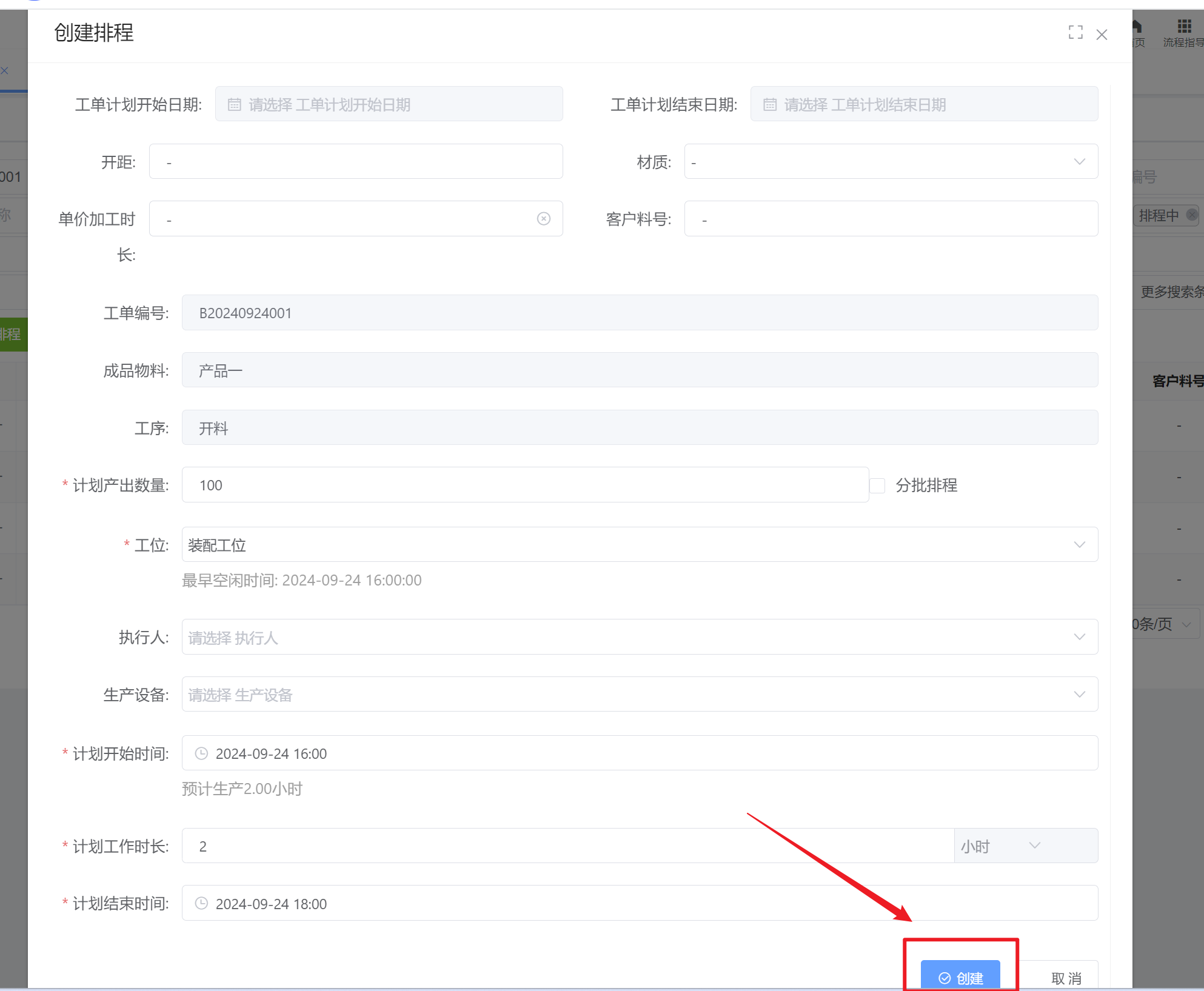Close the background tab with its x icon

(x=5, y=70)
